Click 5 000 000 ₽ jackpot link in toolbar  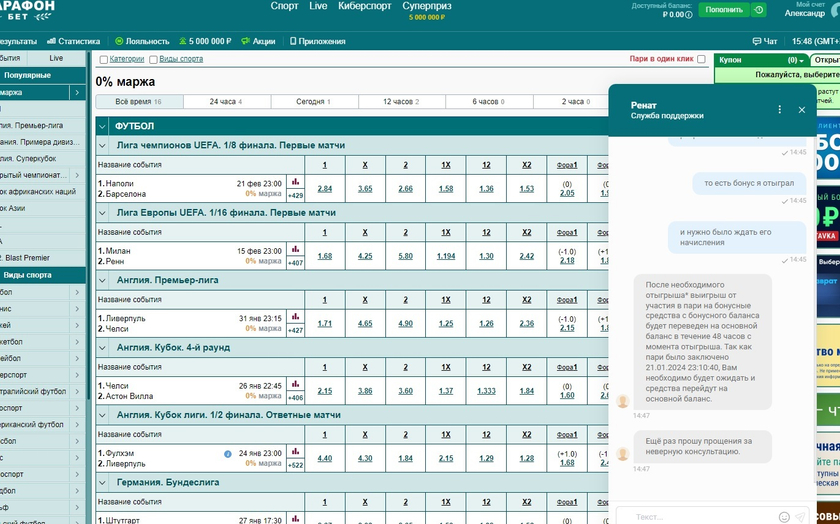pyautogui.click(x=205, y=41)
